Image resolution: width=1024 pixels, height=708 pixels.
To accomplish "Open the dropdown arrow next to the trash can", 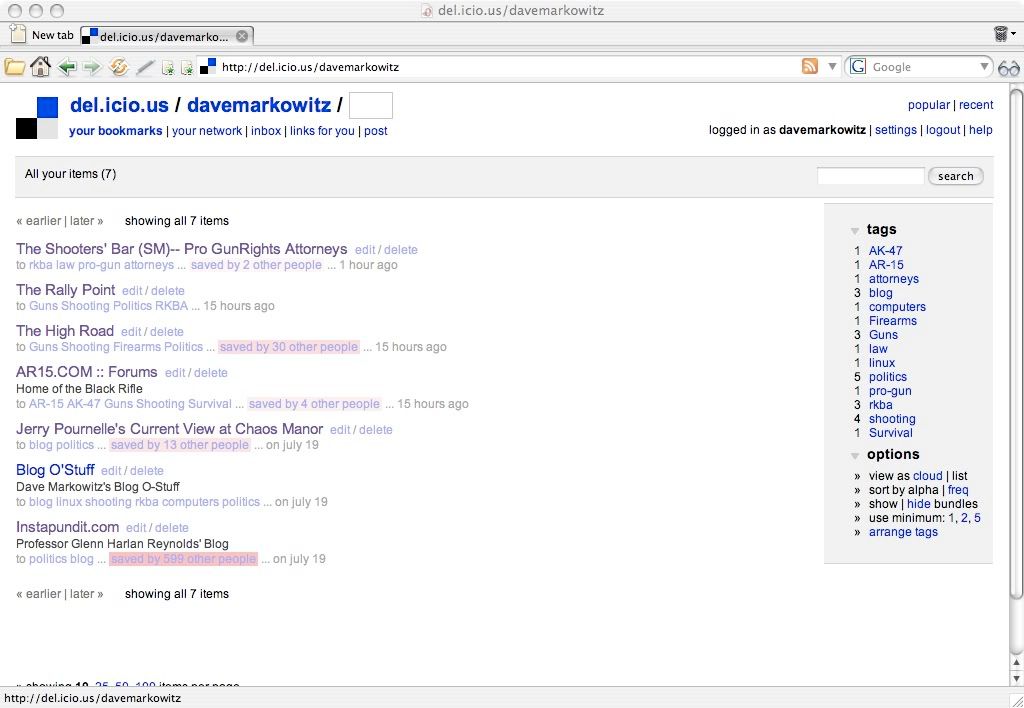I will 1014,33.
